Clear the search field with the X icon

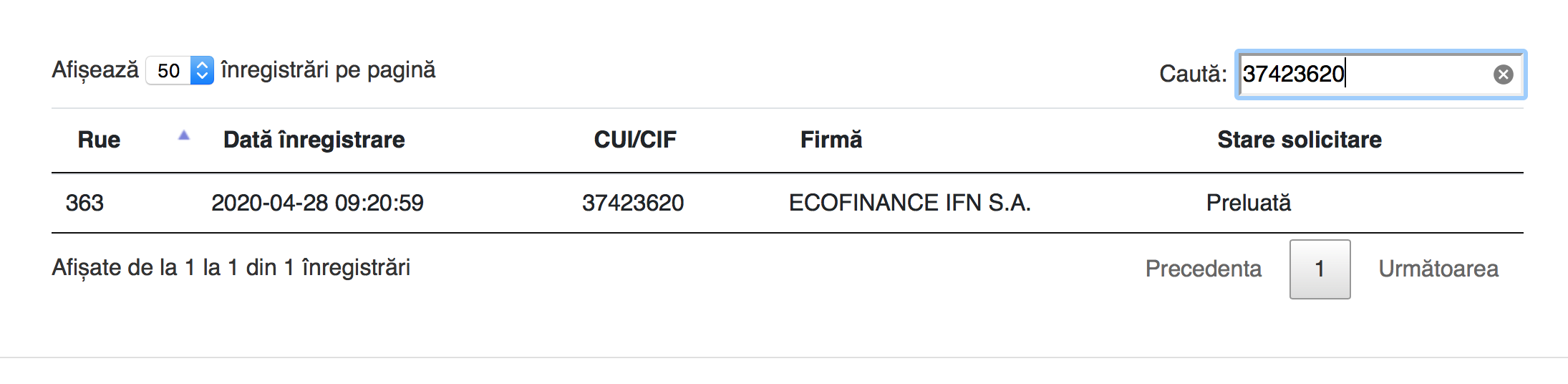pos(1503,75)
